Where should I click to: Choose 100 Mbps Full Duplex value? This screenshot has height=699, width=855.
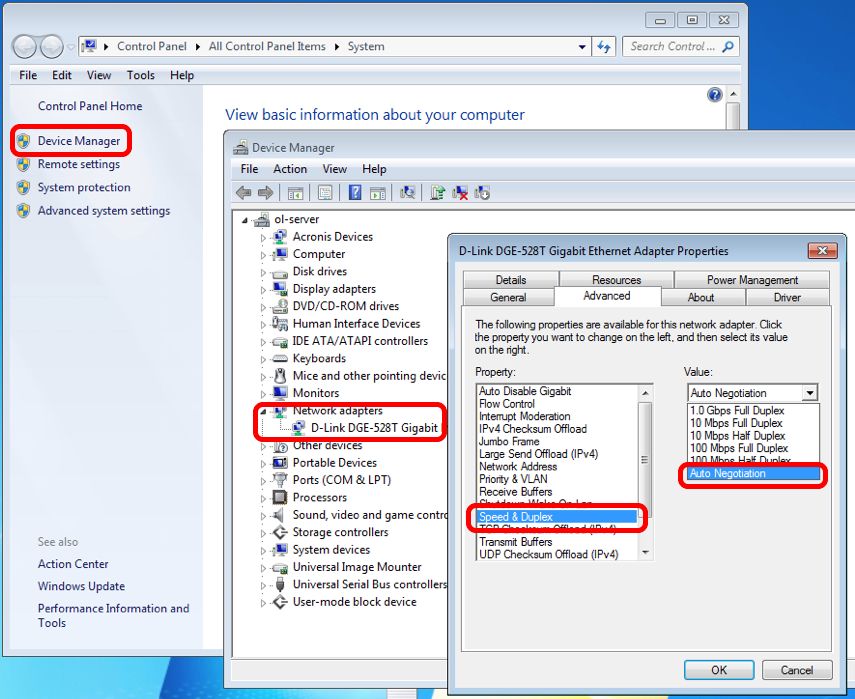(753, 448)
